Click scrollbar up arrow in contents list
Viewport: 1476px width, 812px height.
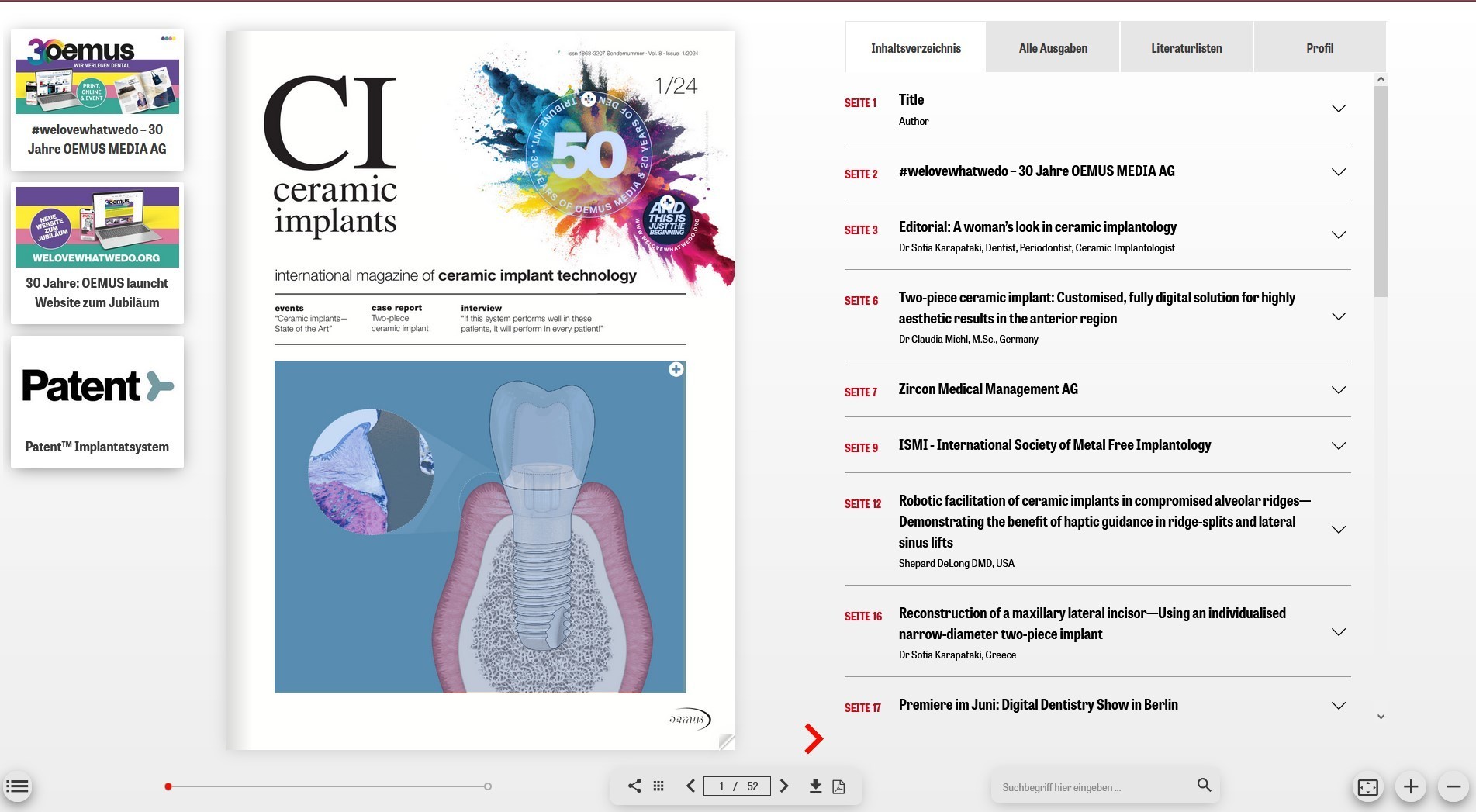point(1381,79)
